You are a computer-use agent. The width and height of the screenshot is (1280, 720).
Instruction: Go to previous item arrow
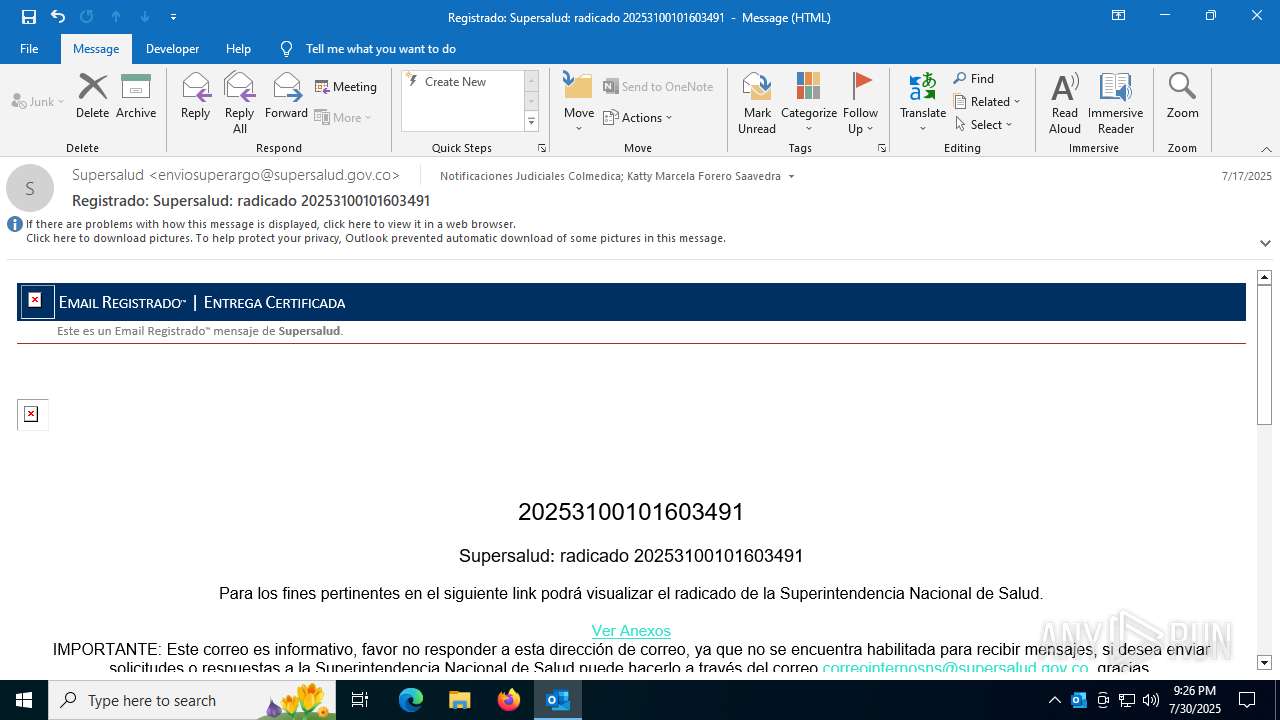pos(116,17)
